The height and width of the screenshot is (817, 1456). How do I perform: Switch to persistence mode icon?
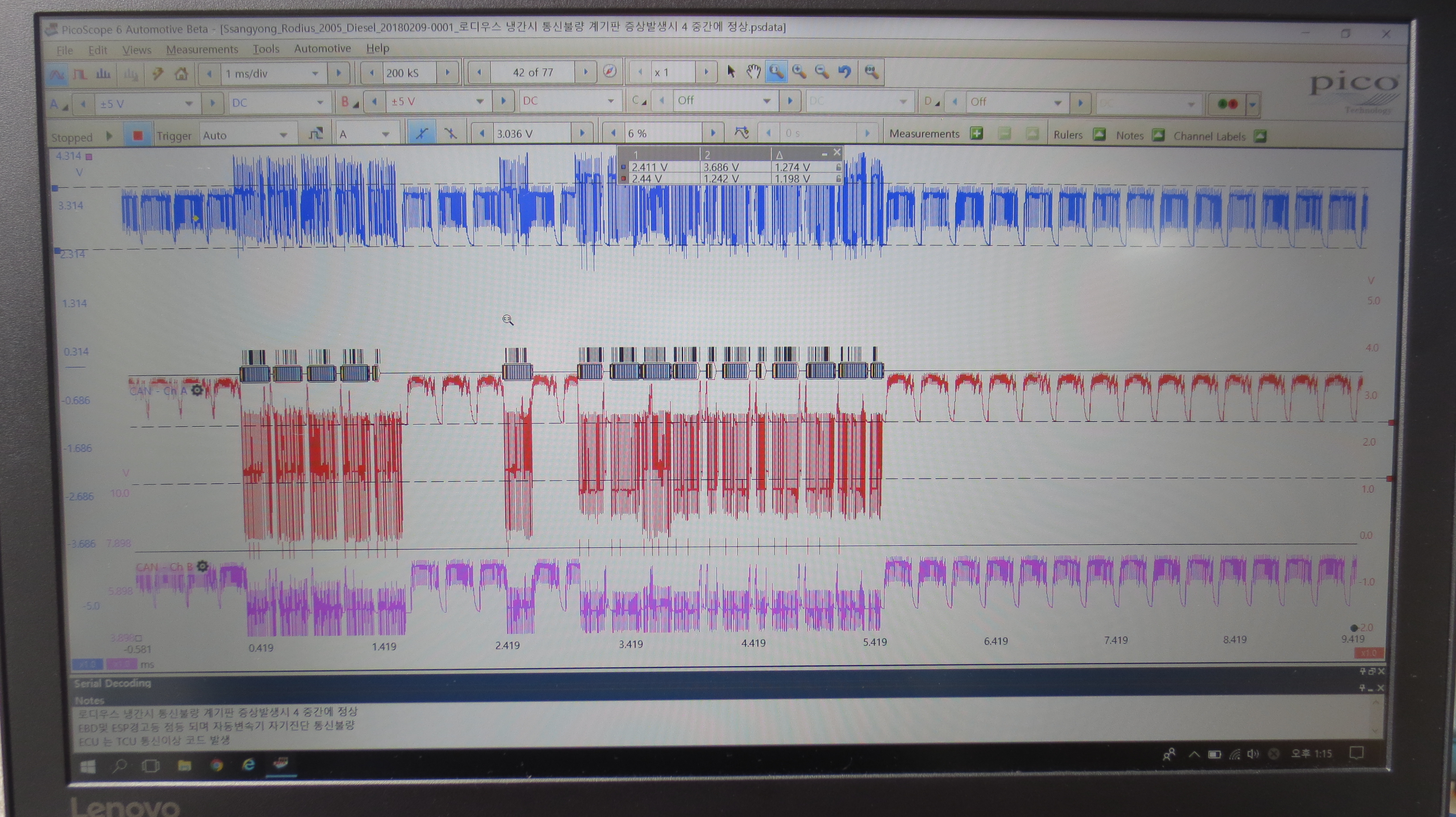[80, 74]
